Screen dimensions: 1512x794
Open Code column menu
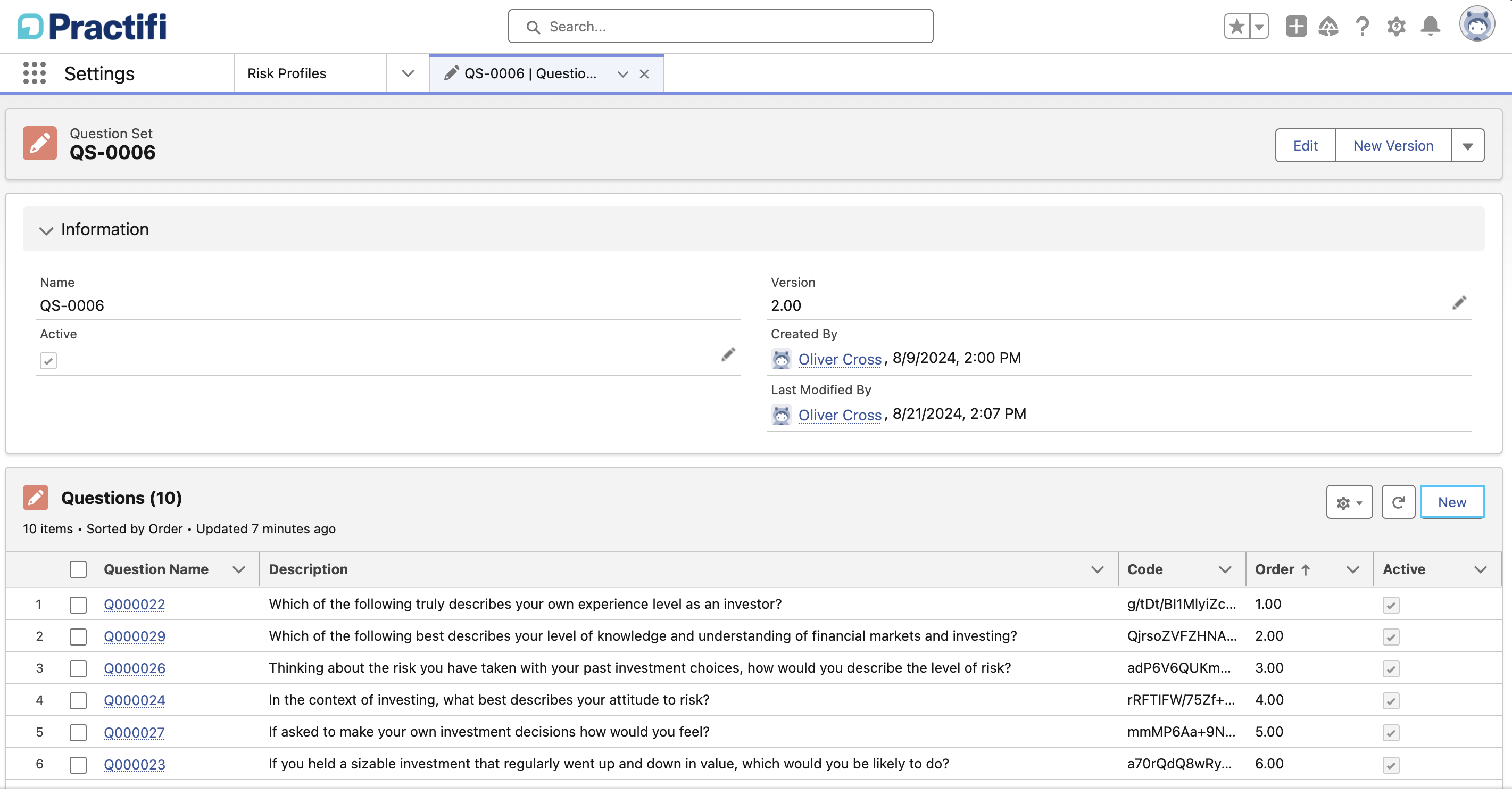(1225, 569)
